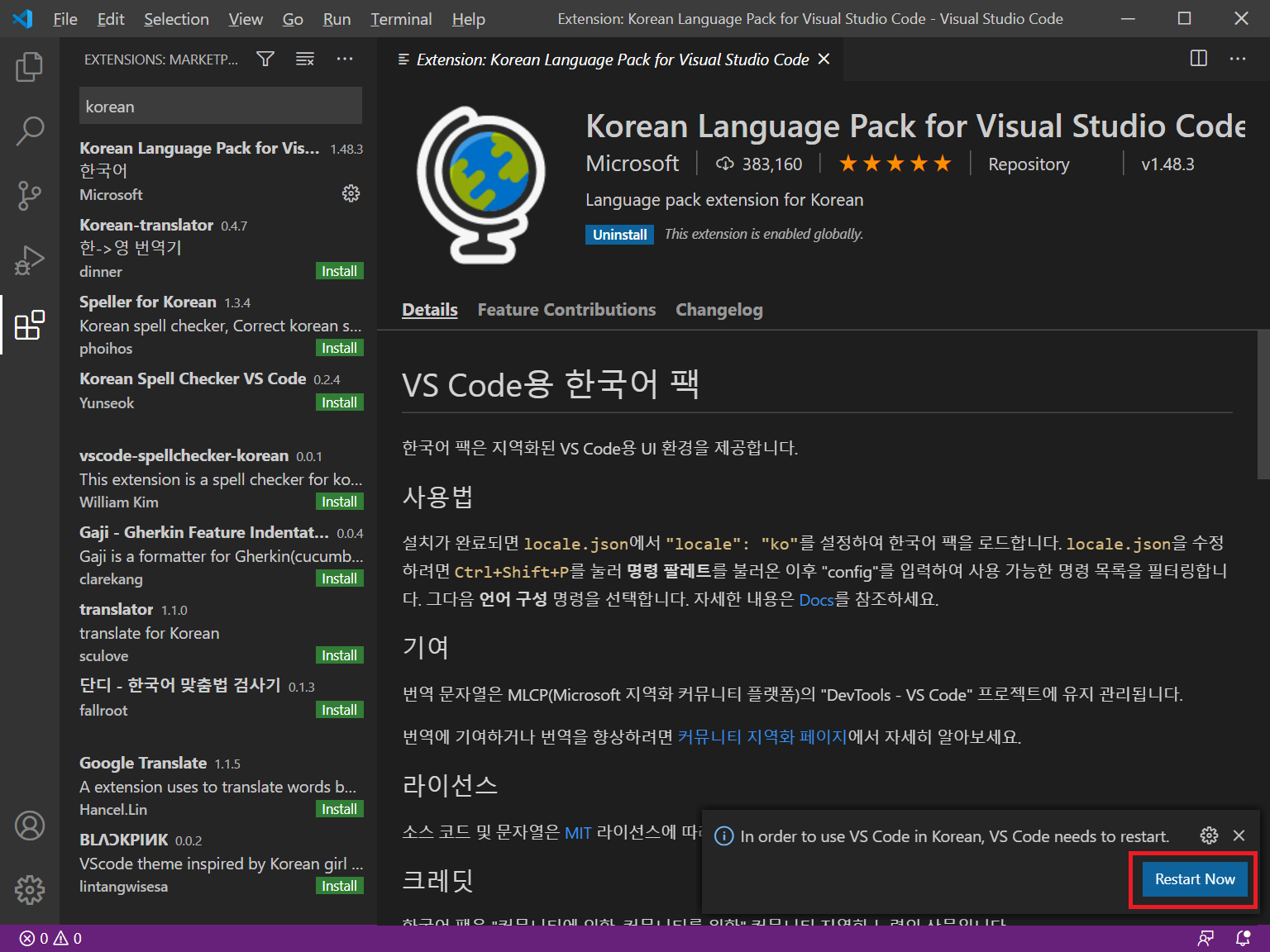The height and width of the screenshot is (952, 1270).
Task: Open the Run and Debug view
Action: click(x=30, y=260)
